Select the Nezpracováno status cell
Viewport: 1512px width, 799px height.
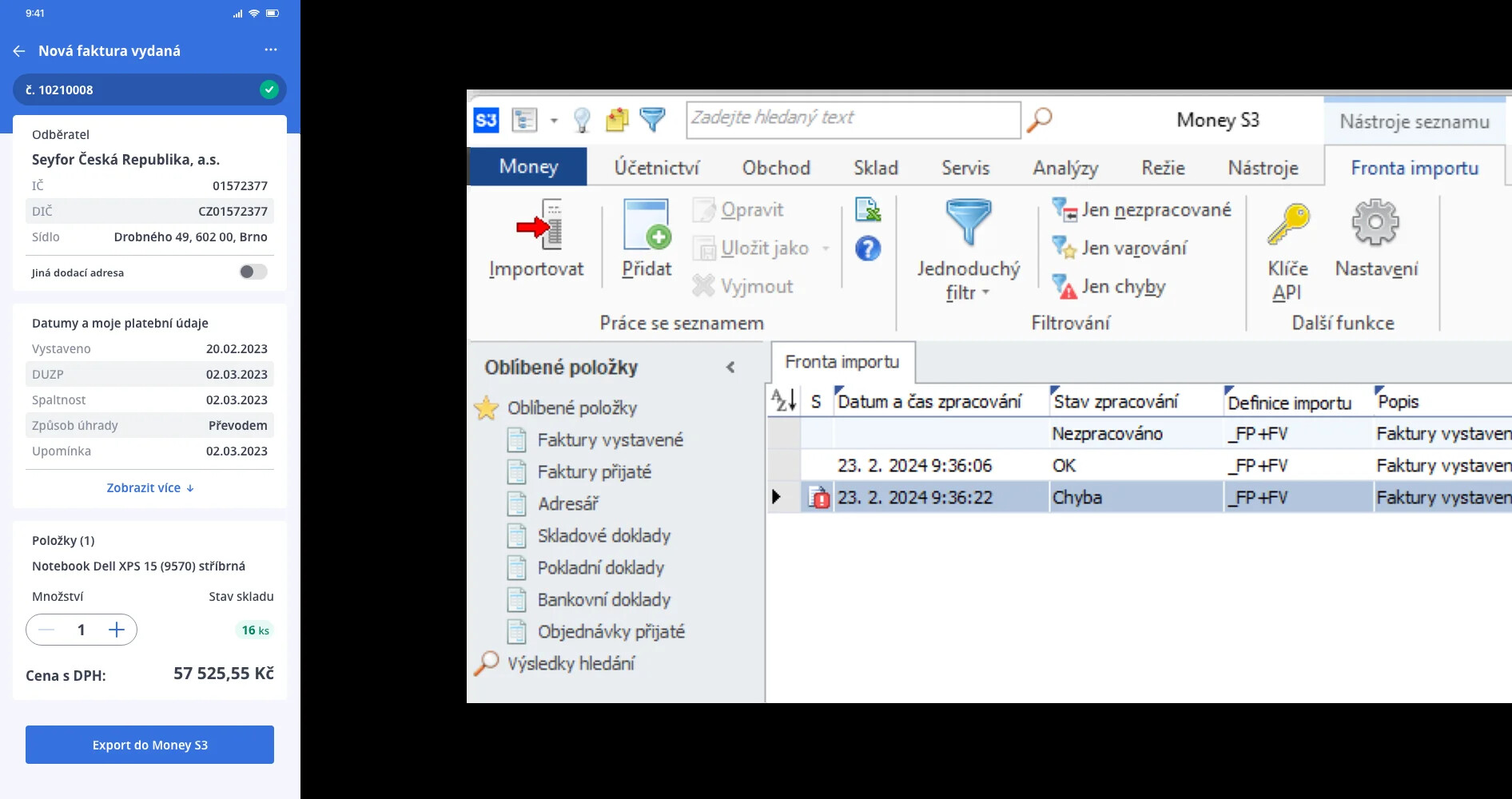click(x=1136, y=433)
